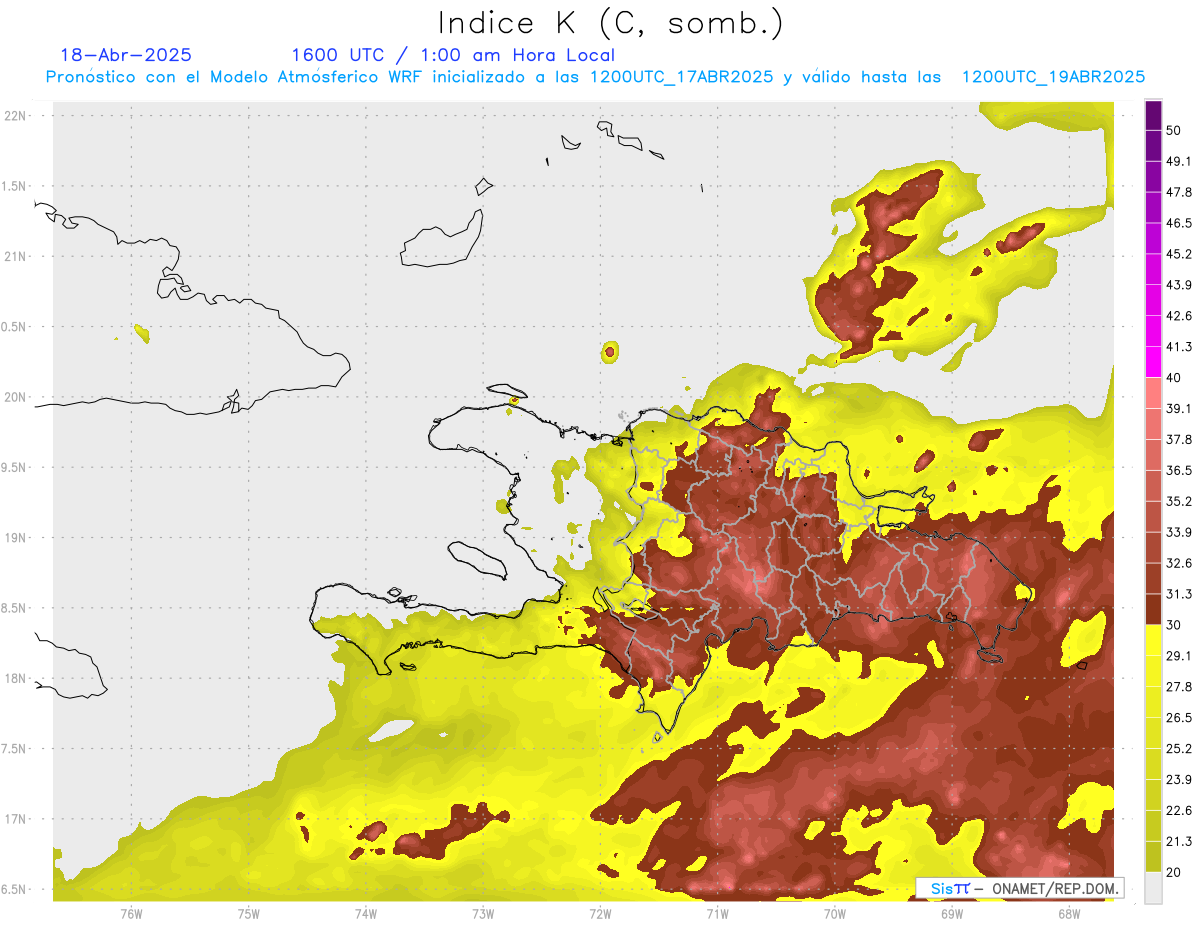Click the '33.9' colorbar label

1178,532
